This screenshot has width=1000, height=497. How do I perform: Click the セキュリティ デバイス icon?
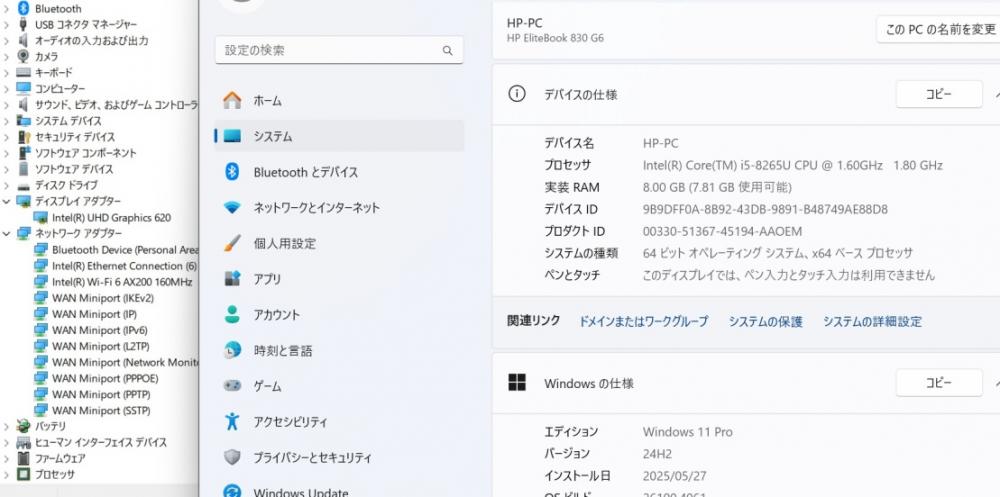tap(24, 137)
